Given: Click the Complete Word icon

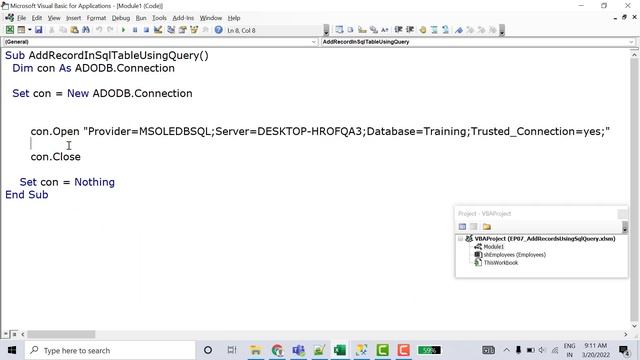Looking at the screenshot, I should click(384, 30).
